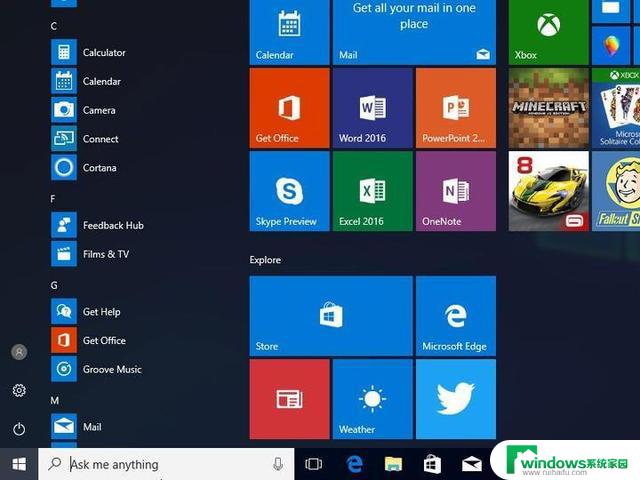Open Feedback Hub
The width and height of the screenshot is (640, 480).
tap(98, 225)
